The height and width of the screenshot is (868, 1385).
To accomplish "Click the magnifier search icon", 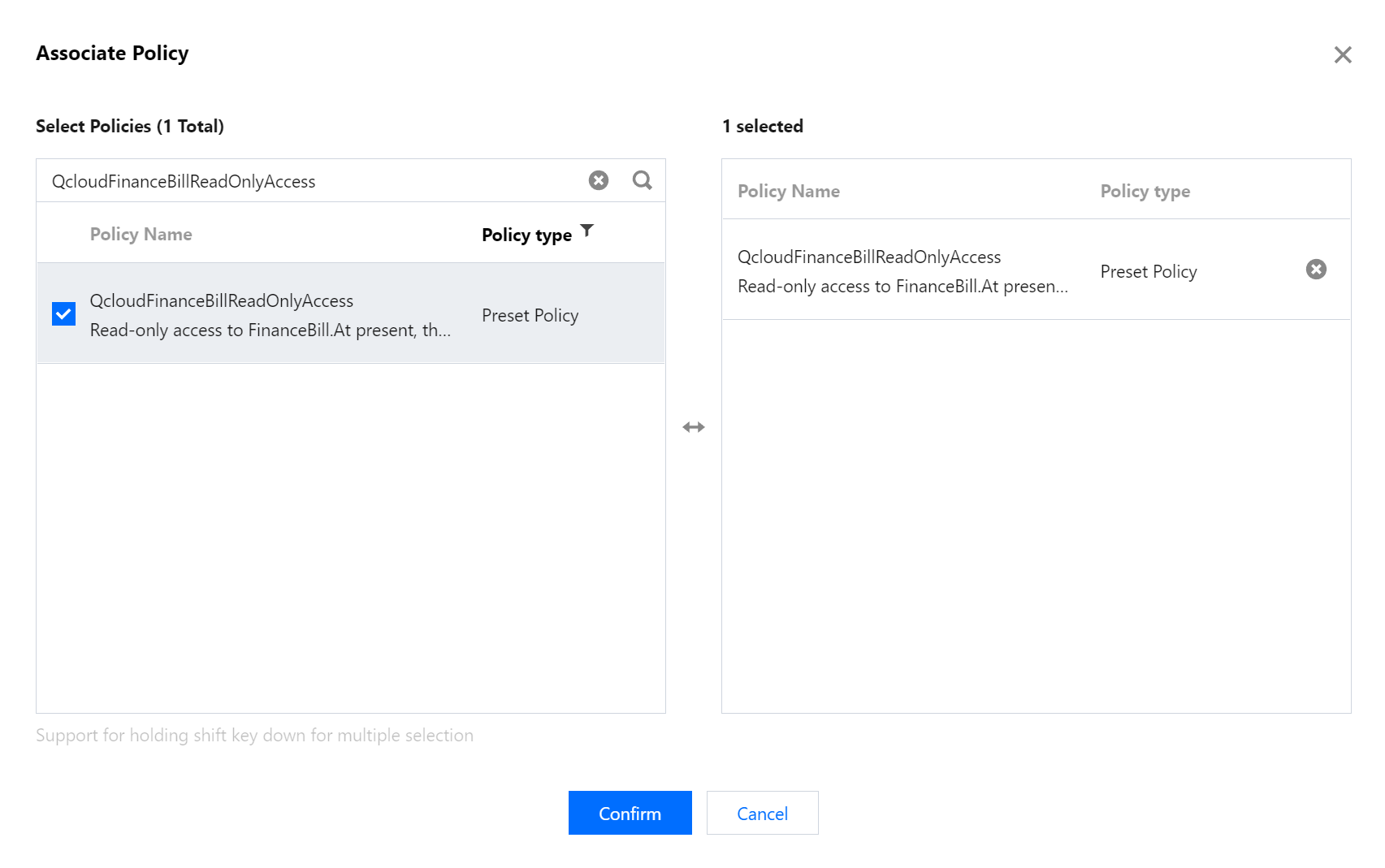I will [642, 180].
